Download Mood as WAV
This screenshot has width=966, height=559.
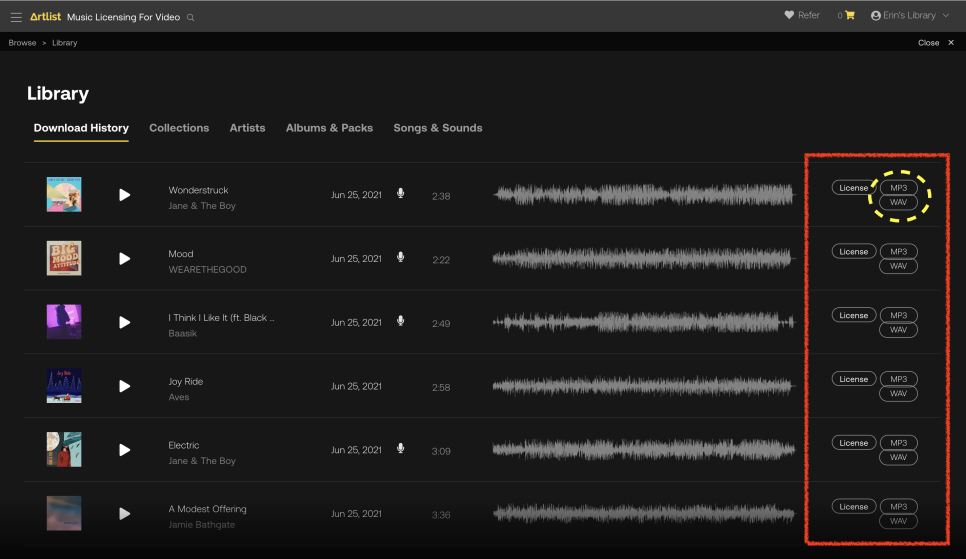(x=898, y=266)
